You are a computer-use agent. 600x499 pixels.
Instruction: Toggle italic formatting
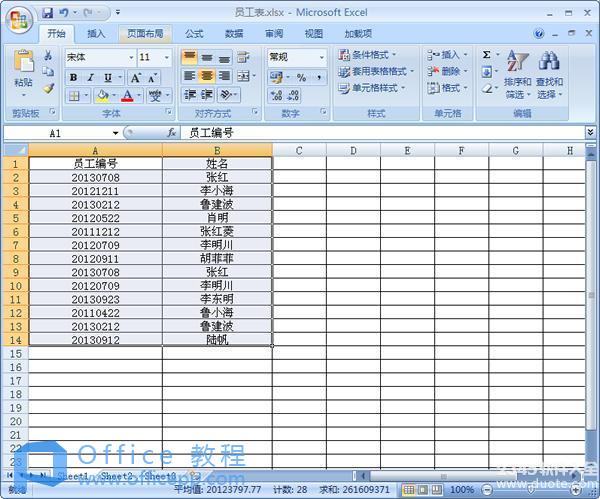[x=90, y=77]
